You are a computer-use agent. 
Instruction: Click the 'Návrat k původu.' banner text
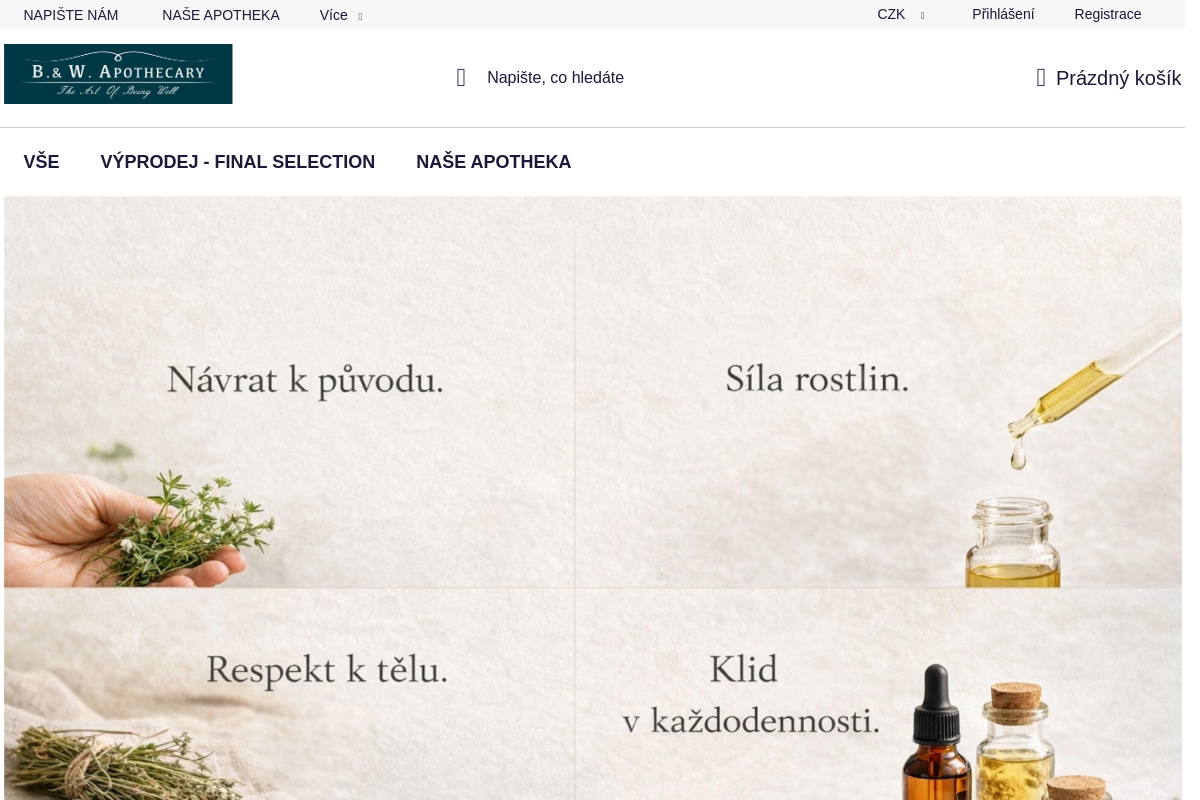(x=304, y=380)
